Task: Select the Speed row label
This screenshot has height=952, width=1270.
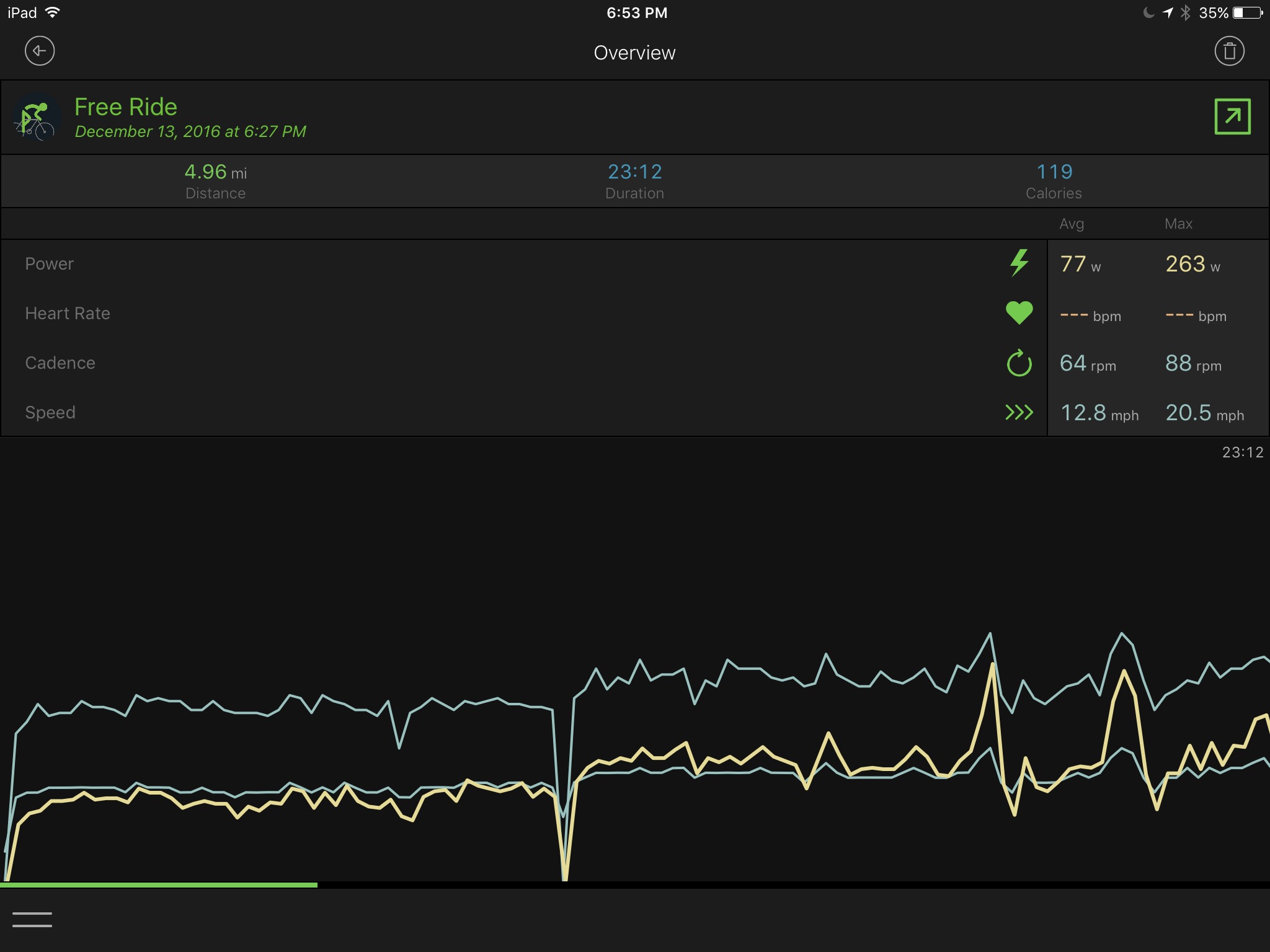Action: point(50,413)
